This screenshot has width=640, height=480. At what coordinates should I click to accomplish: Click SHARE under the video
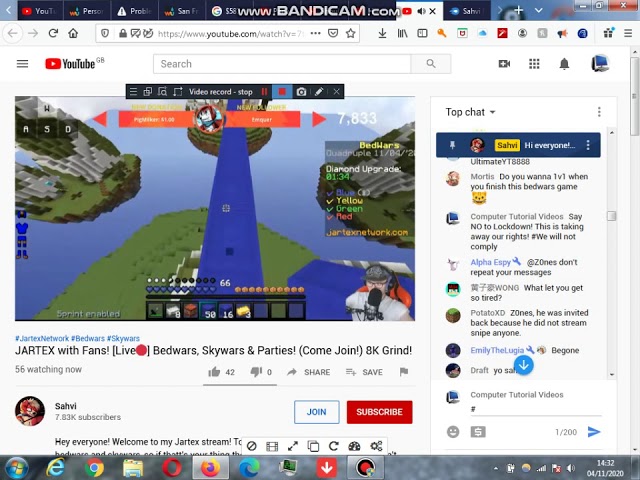click(309, 372)
